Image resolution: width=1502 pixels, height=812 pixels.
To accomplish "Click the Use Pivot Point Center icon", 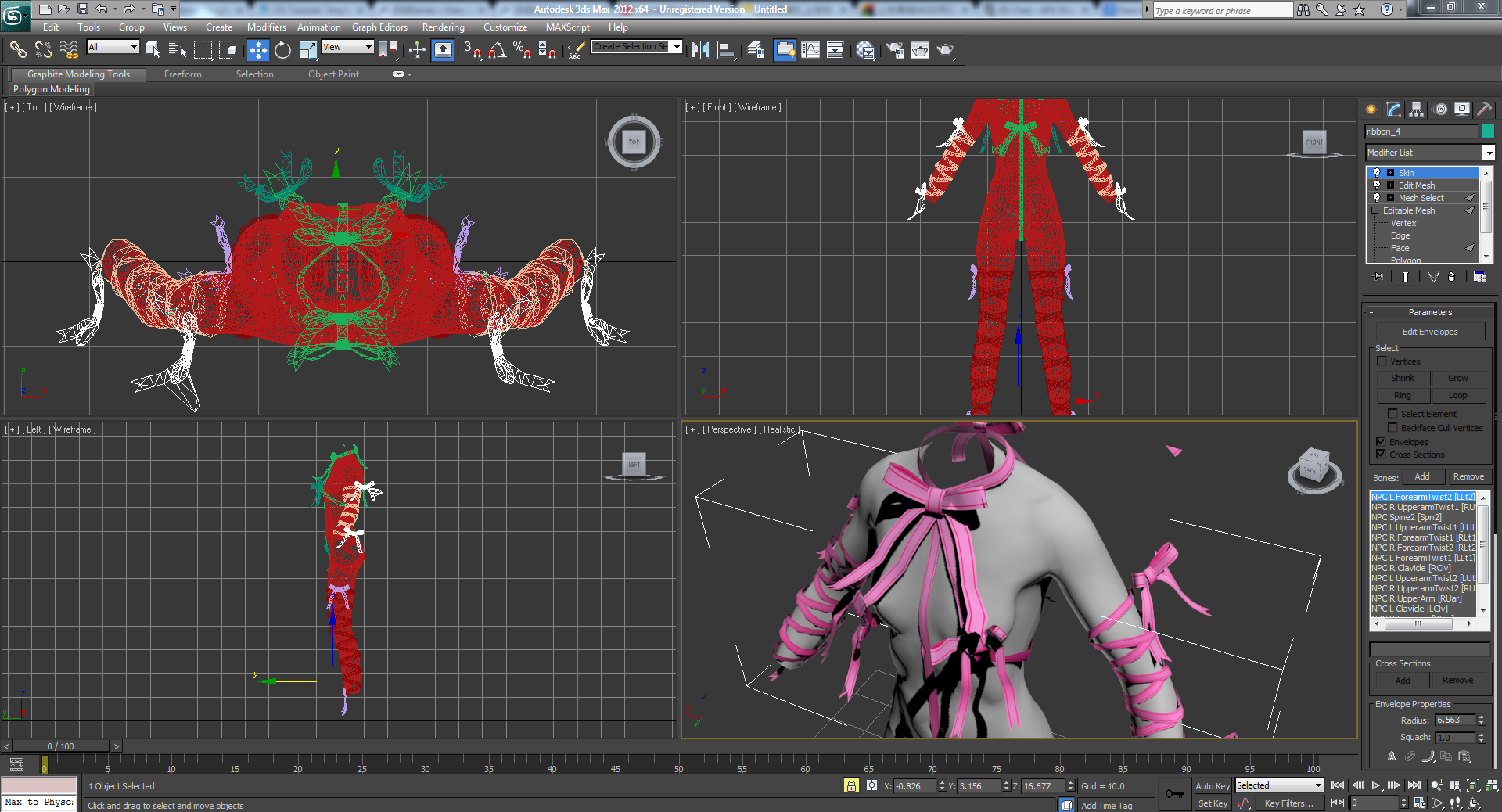I will [x=388, y=50].
